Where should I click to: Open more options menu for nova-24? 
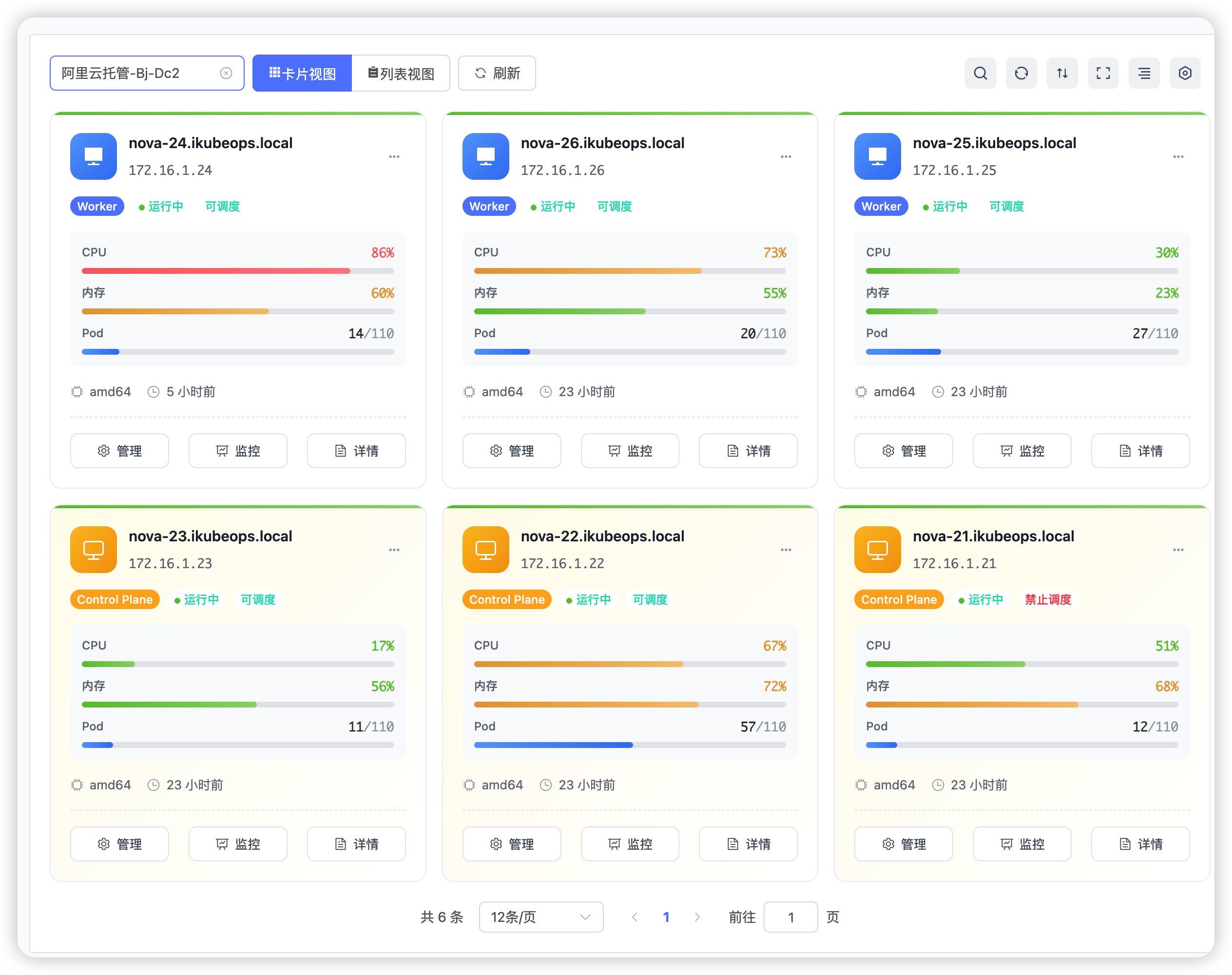tap(394, 156)
